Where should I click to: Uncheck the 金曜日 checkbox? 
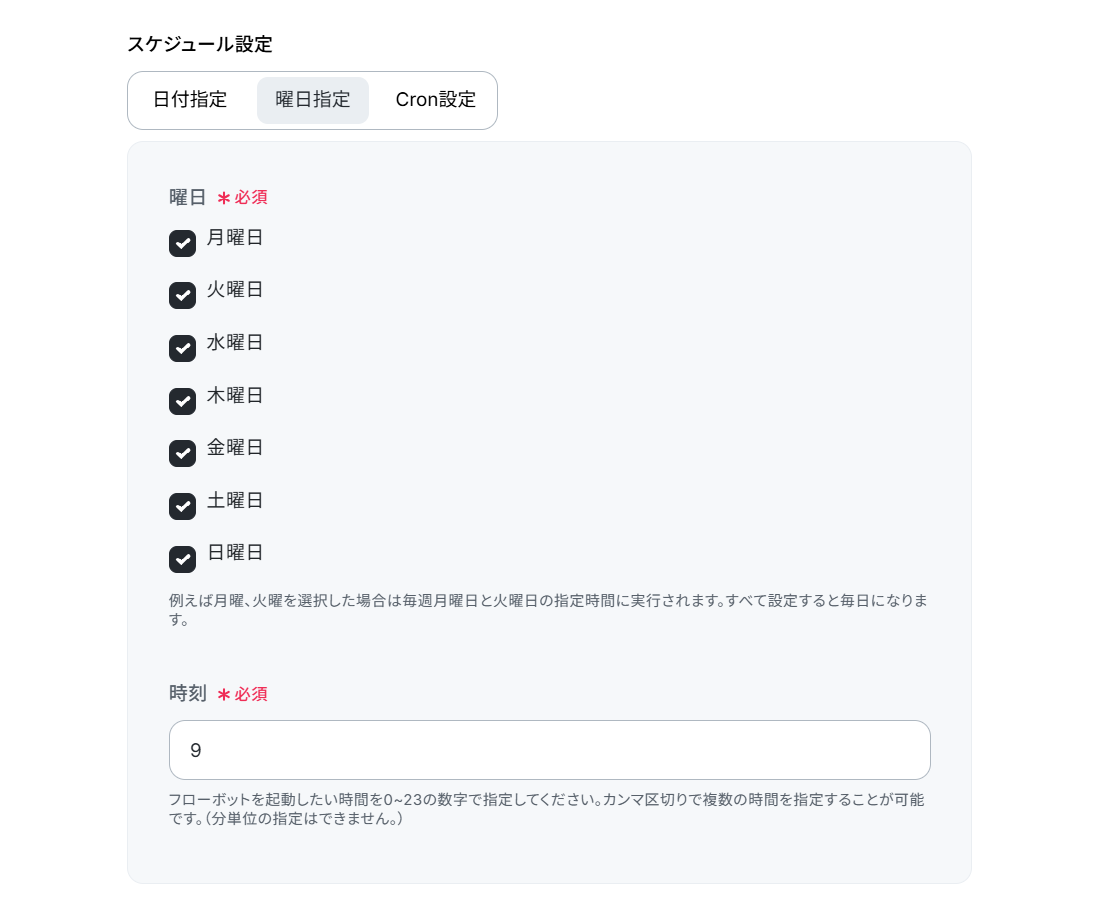[x=182, y=453]
